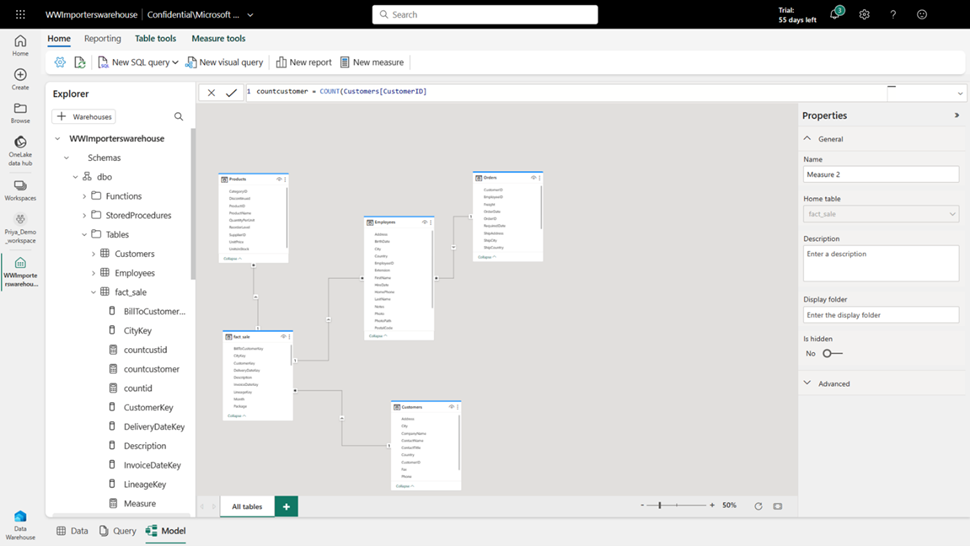Adjust the diagram zoom slider
The width and height of the screenshot is (970, 546).
[x=660, y=505]
